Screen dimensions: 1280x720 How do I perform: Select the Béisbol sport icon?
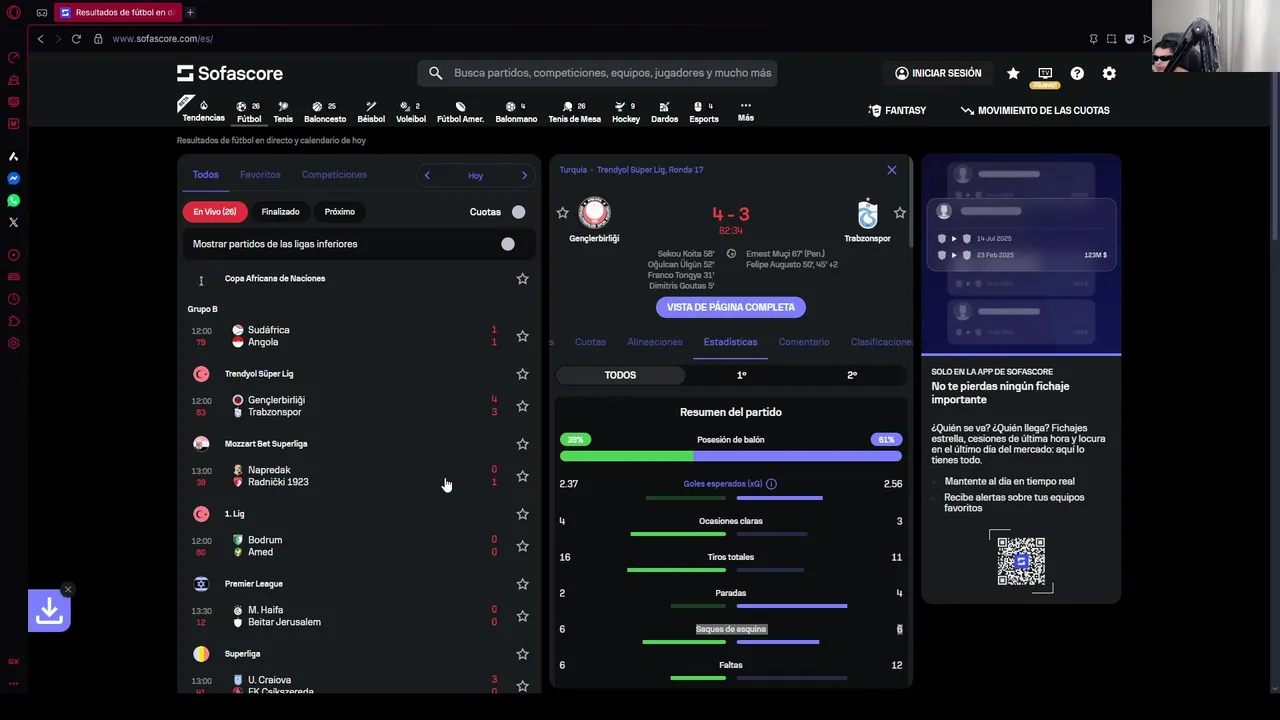[x=371, y=112]
